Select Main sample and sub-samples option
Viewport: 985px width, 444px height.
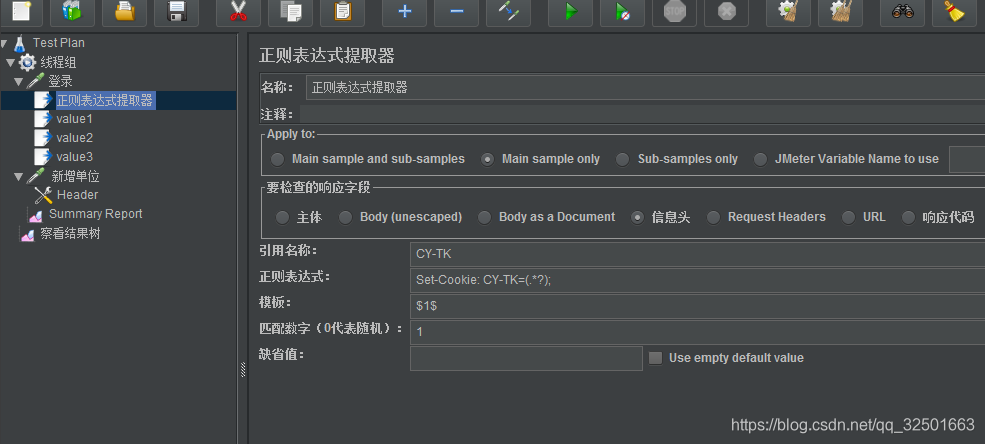click(278, 160)
